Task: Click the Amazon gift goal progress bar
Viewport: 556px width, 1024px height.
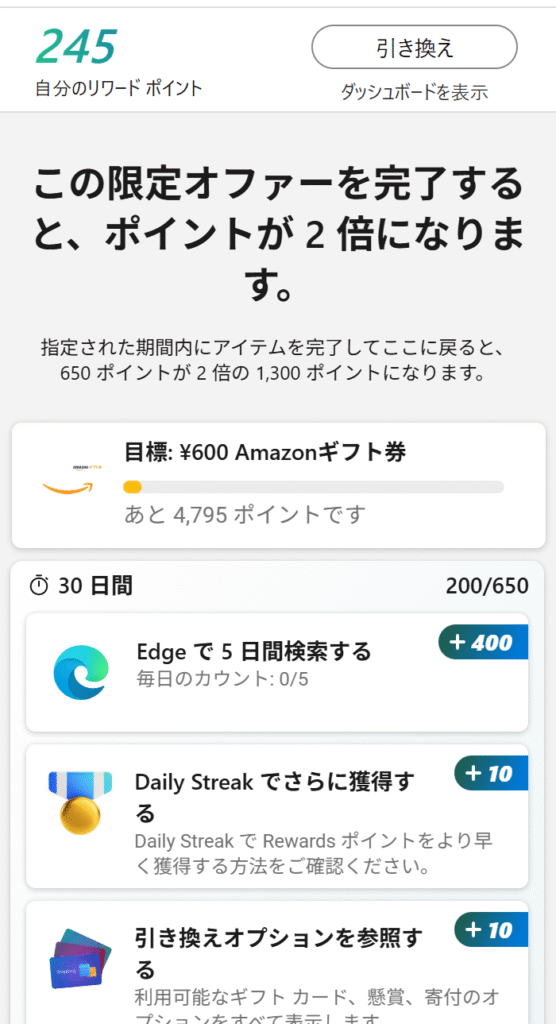Action: (x=314, y=487)
